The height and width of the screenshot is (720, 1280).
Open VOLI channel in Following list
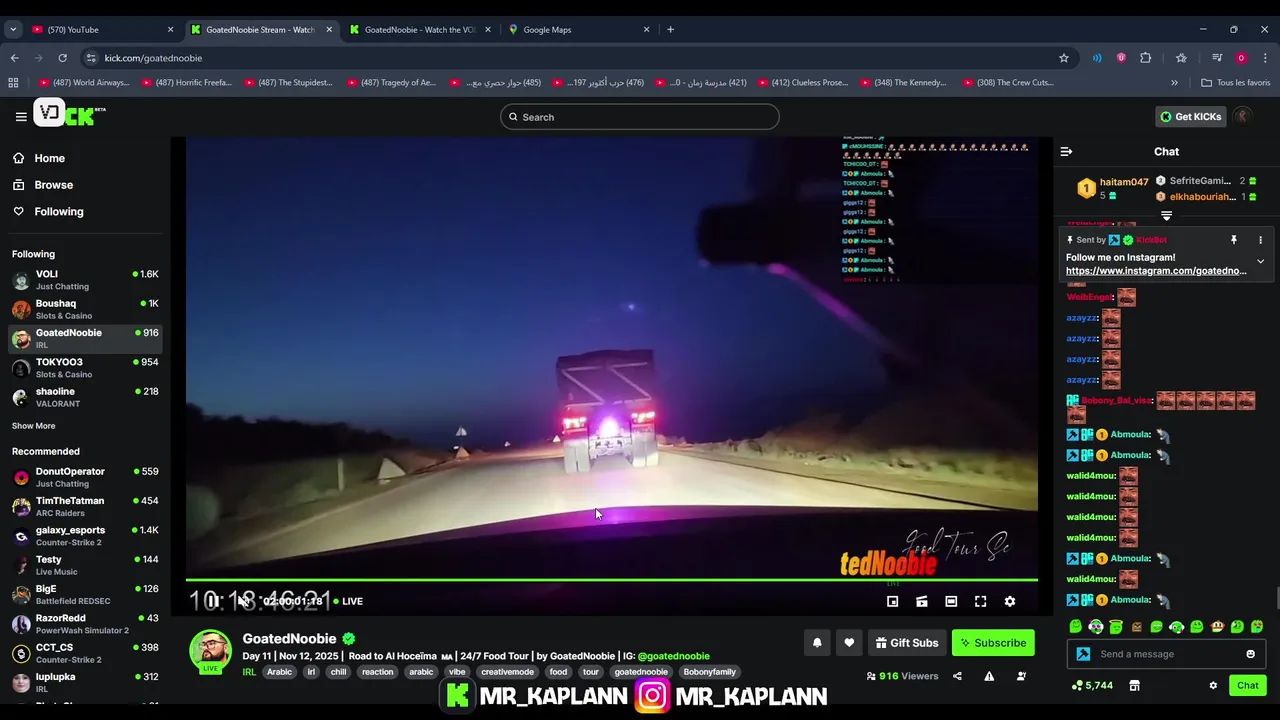(85, 280)
